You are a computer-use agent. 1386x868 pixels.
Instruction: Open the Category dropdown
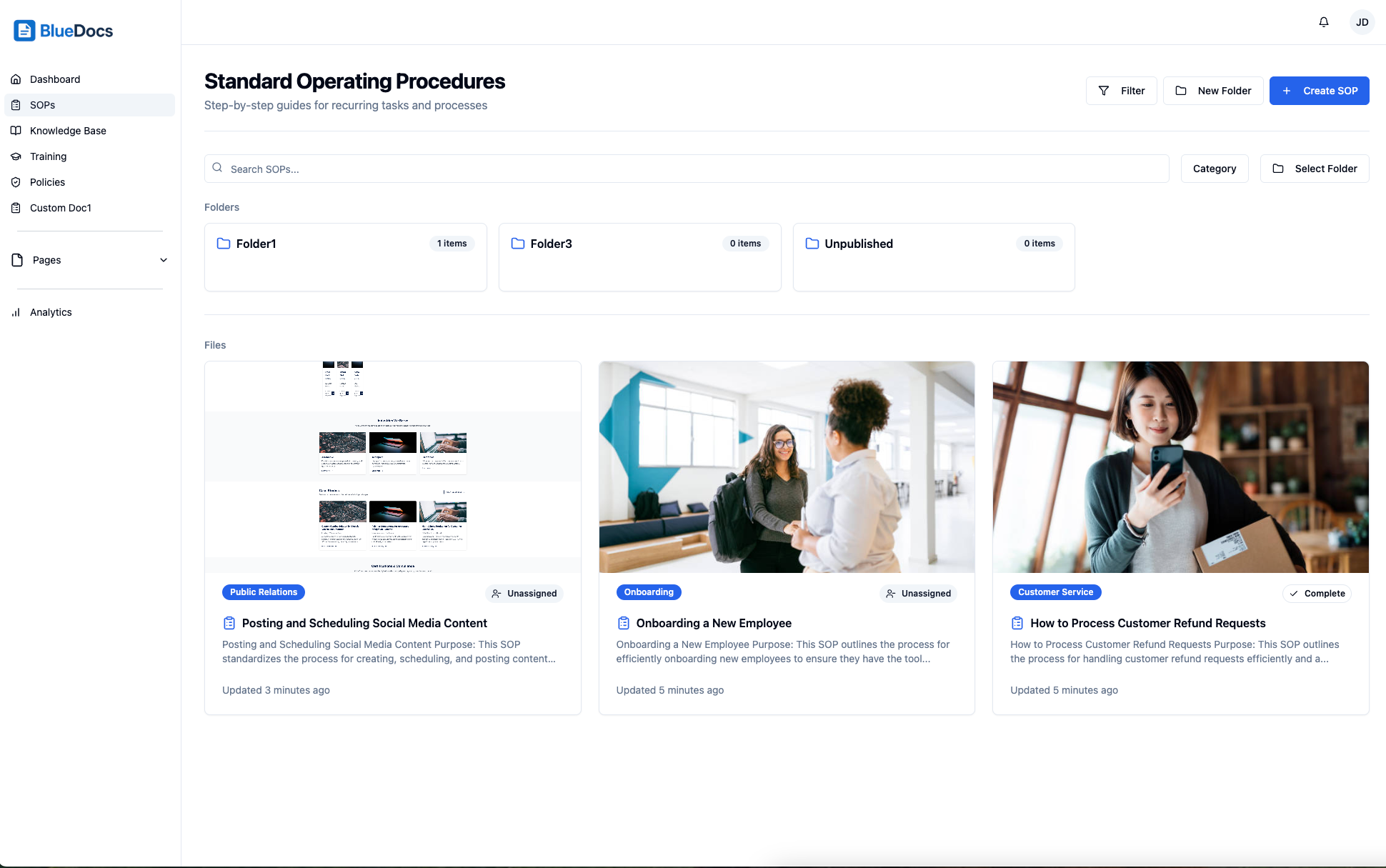(x=1214, y=169)
